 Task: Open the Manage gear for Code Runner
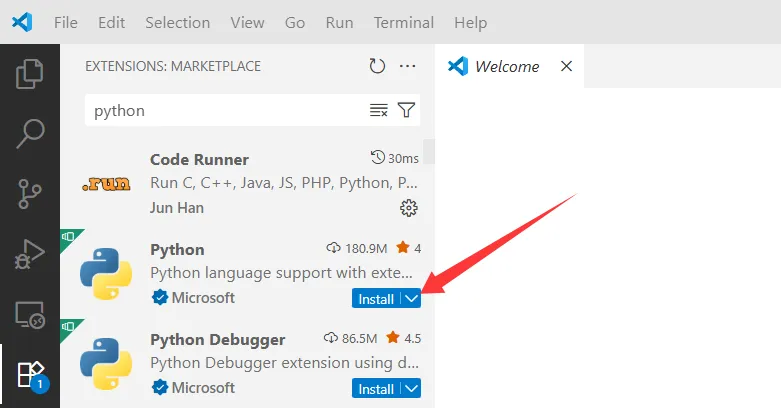[409, 208]
